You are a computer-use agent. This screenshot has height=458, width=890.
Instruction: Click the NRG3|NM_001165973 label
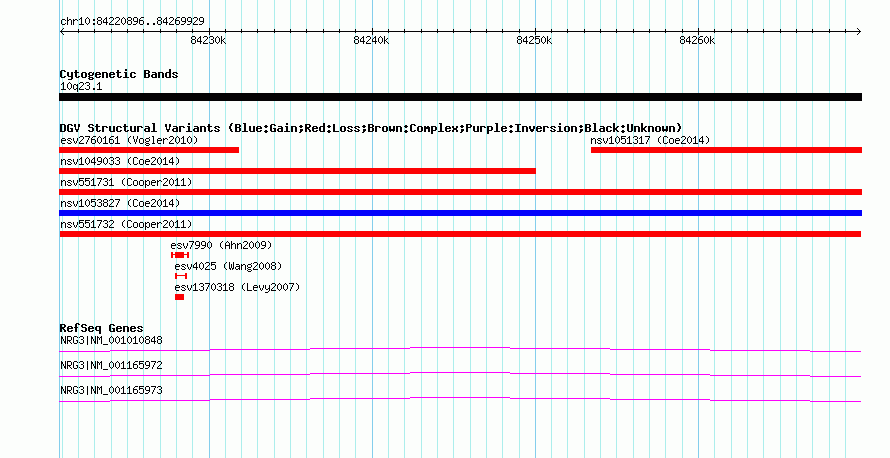point(111,390)
